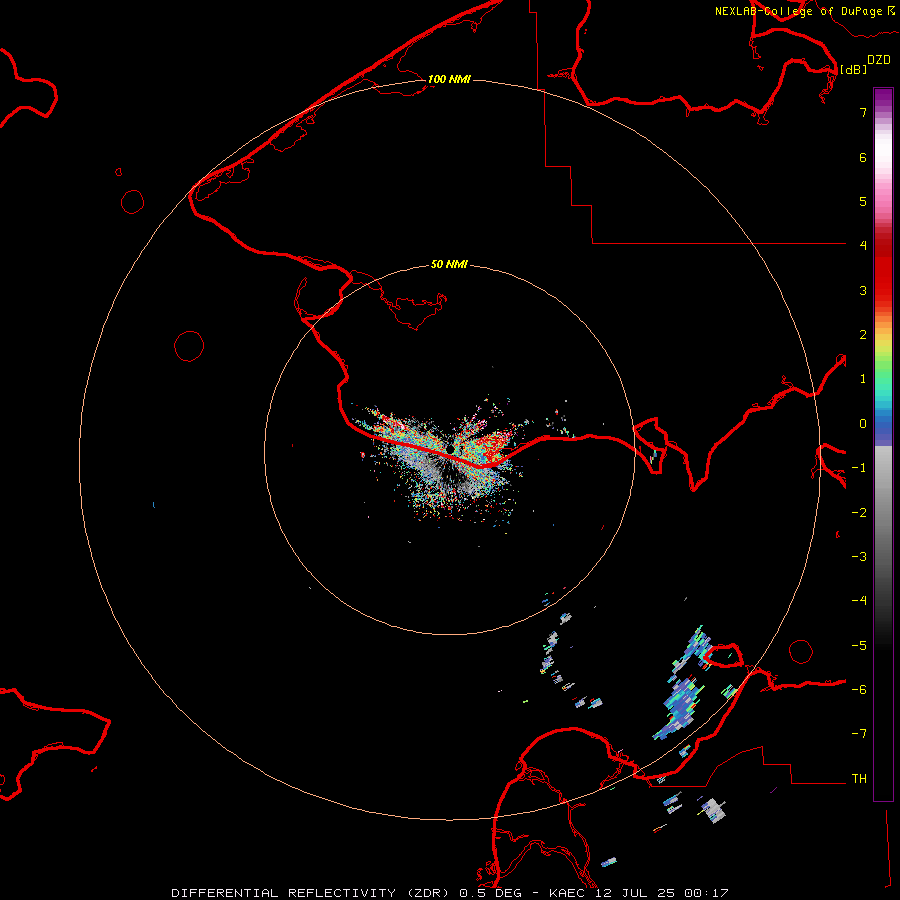
Task: Click the 1 value on color scale
Action: click(x=863, y=379)
